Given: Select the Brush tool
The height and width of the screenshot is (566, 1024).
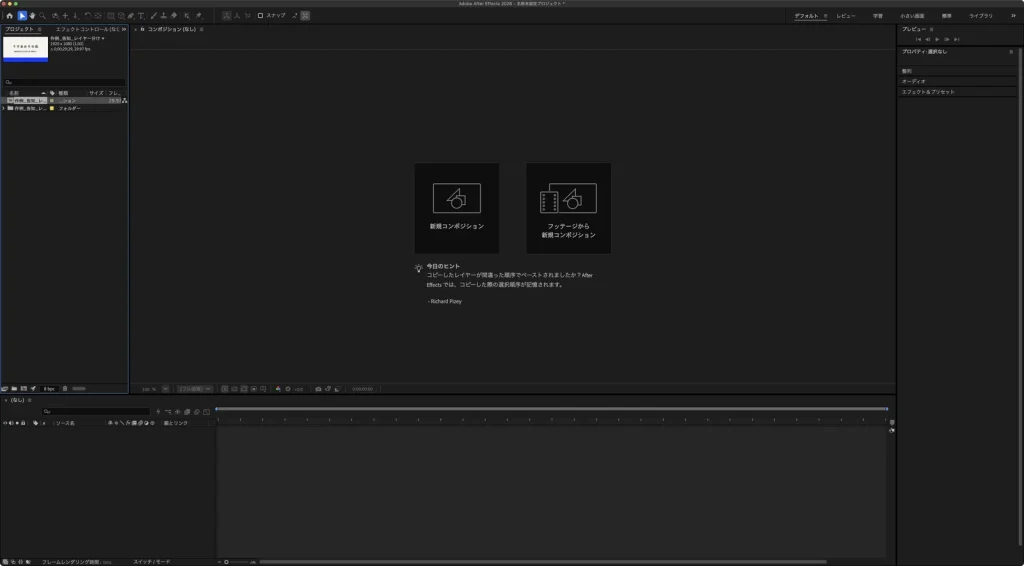Looking at the screenshot, I should 153,16.
